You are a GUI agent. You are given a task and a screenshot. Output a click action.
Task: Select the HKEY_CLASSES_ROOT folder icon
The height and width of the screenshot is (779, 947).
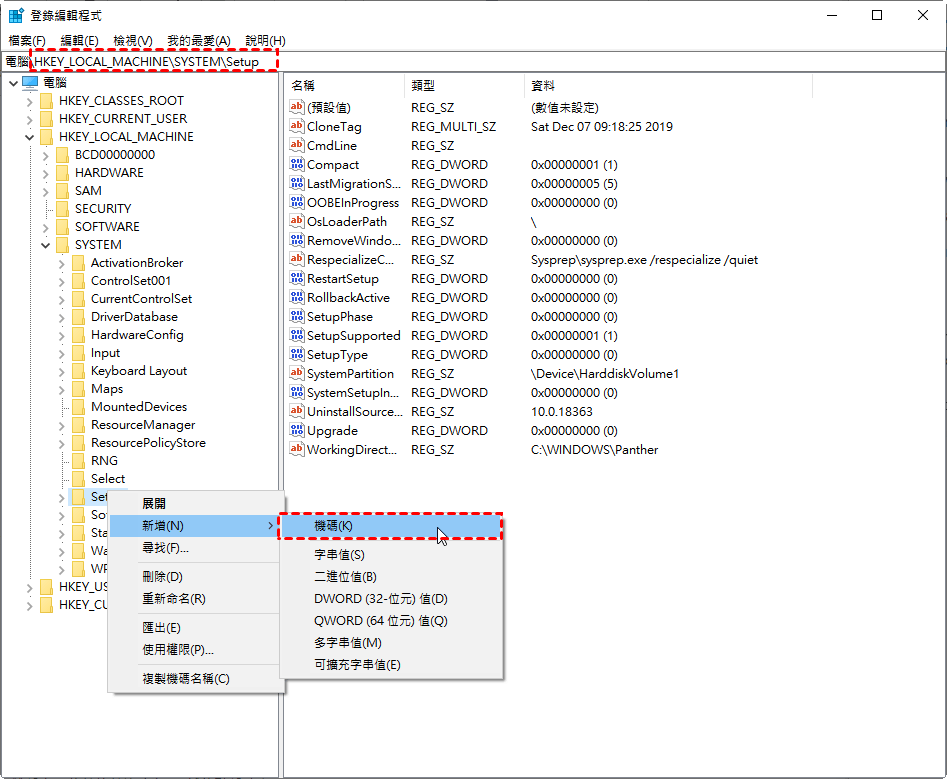click(x=47, y=101)
